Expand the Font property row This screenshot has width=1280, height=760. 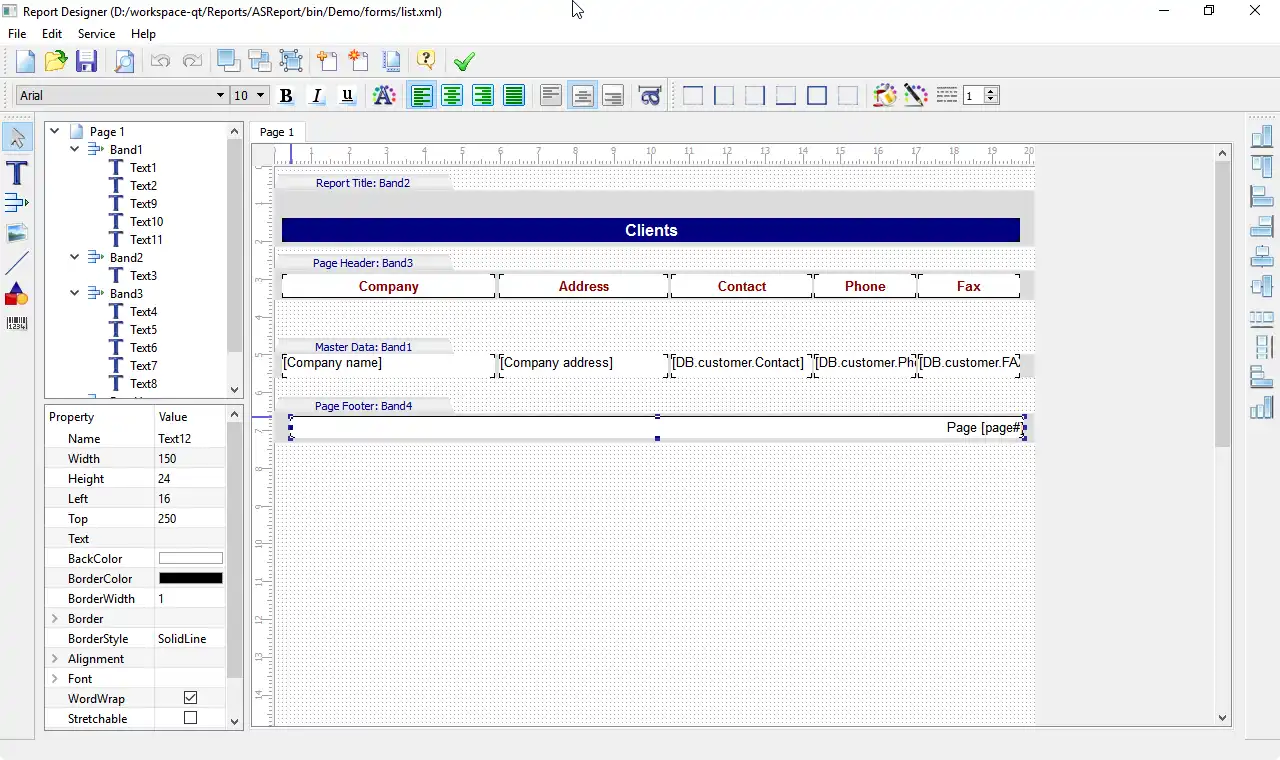[x=55, y=678]
